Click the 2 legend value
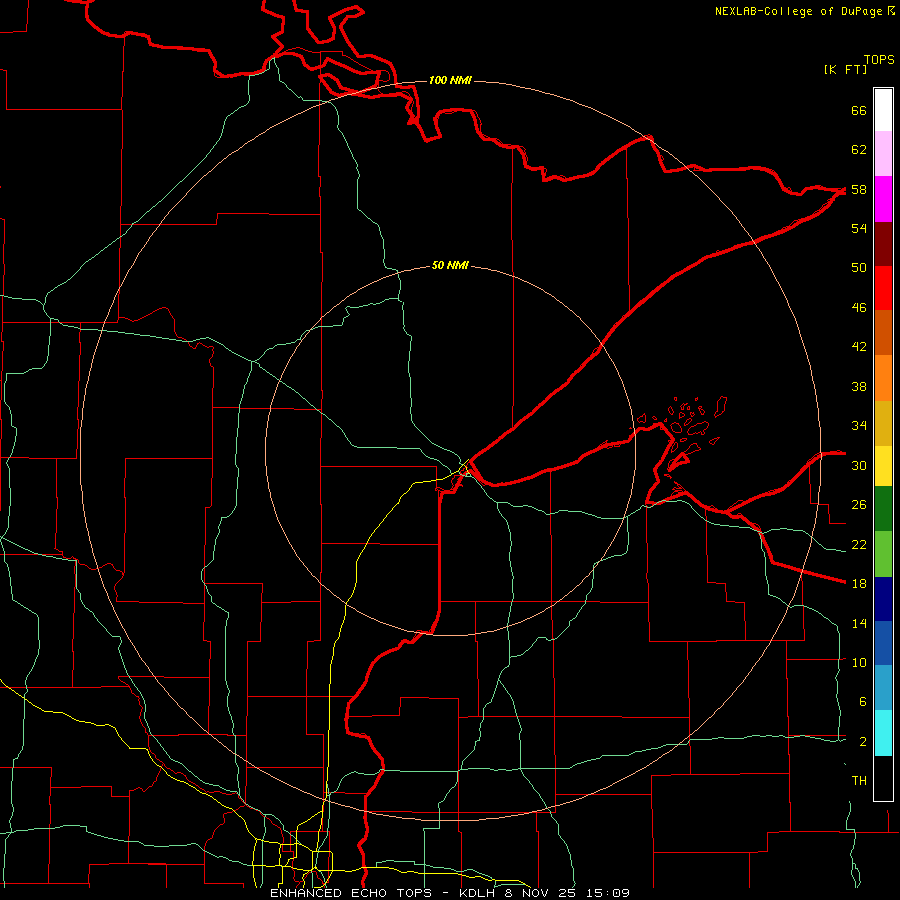This screenshot has width=900, height=900. [863, 742]
